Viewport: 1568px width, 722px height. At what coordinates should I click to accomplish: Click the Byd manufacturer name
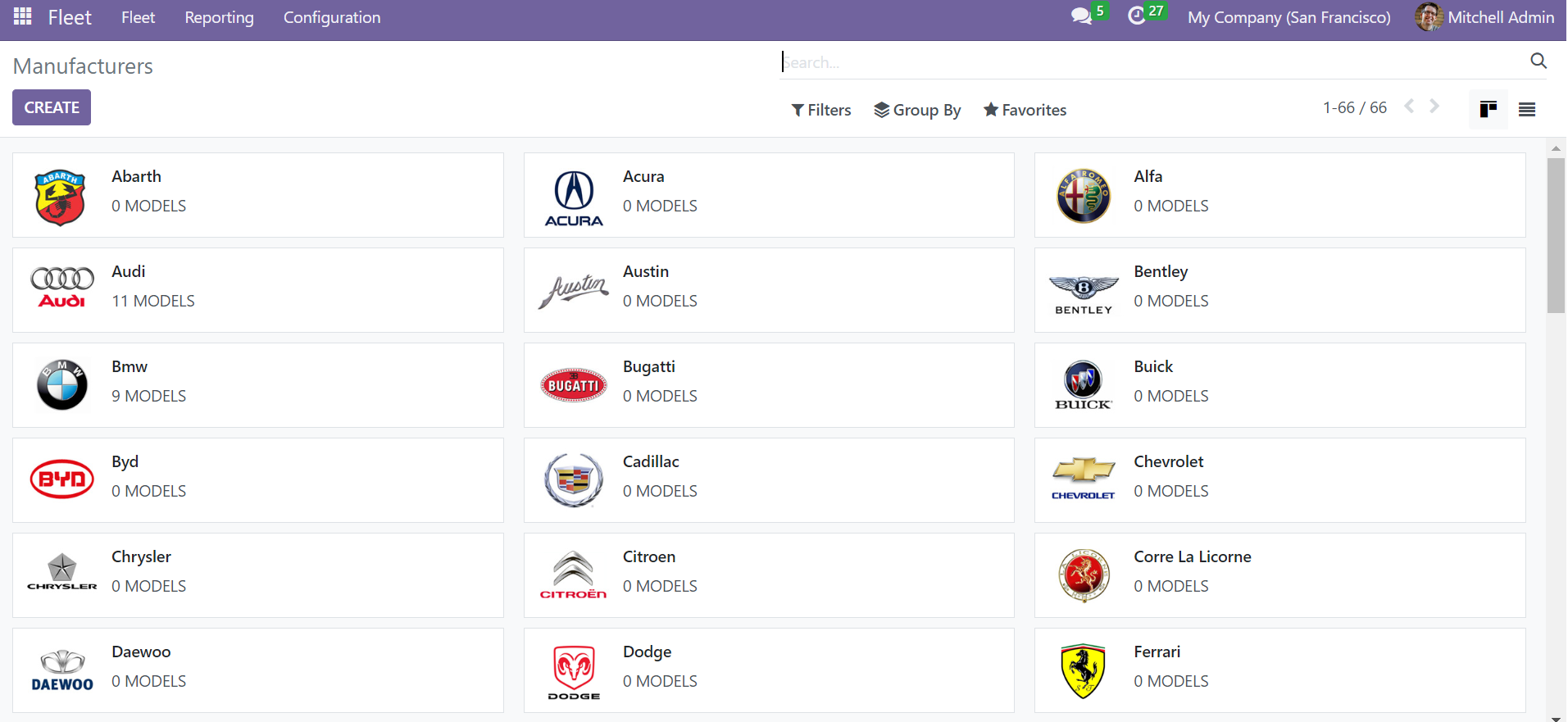125,461
